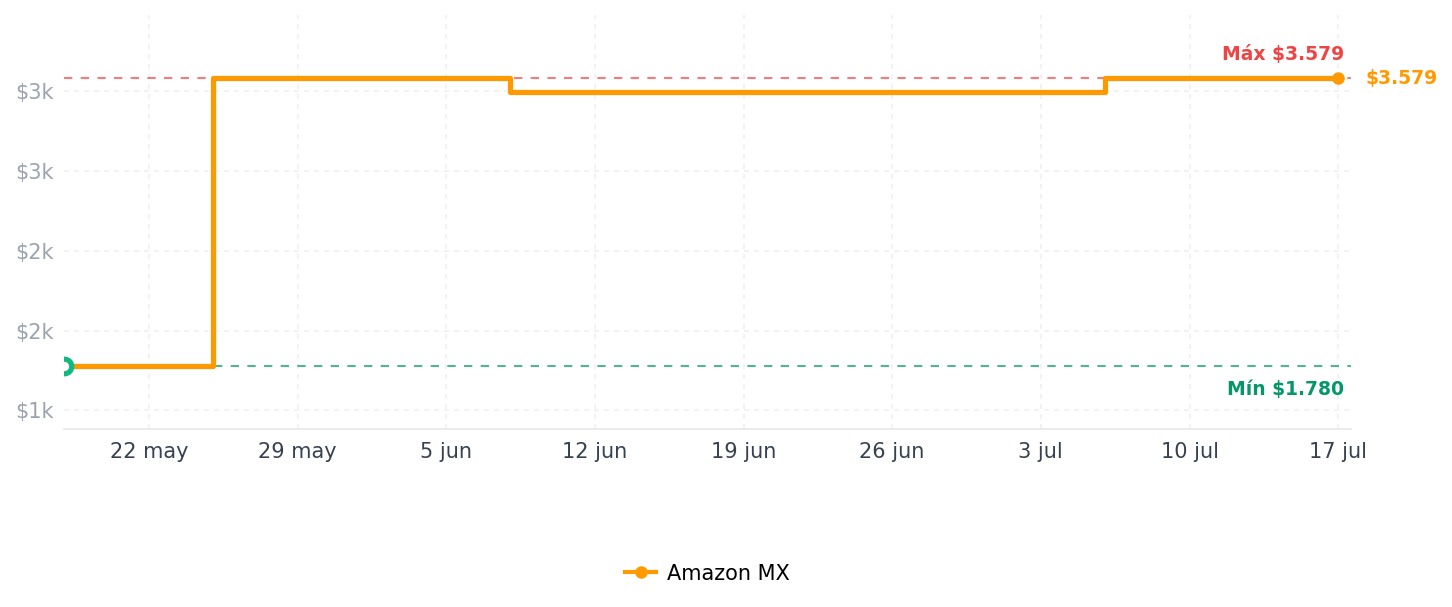
Task: Click the $1k price axis label
Action: point(34,410)
